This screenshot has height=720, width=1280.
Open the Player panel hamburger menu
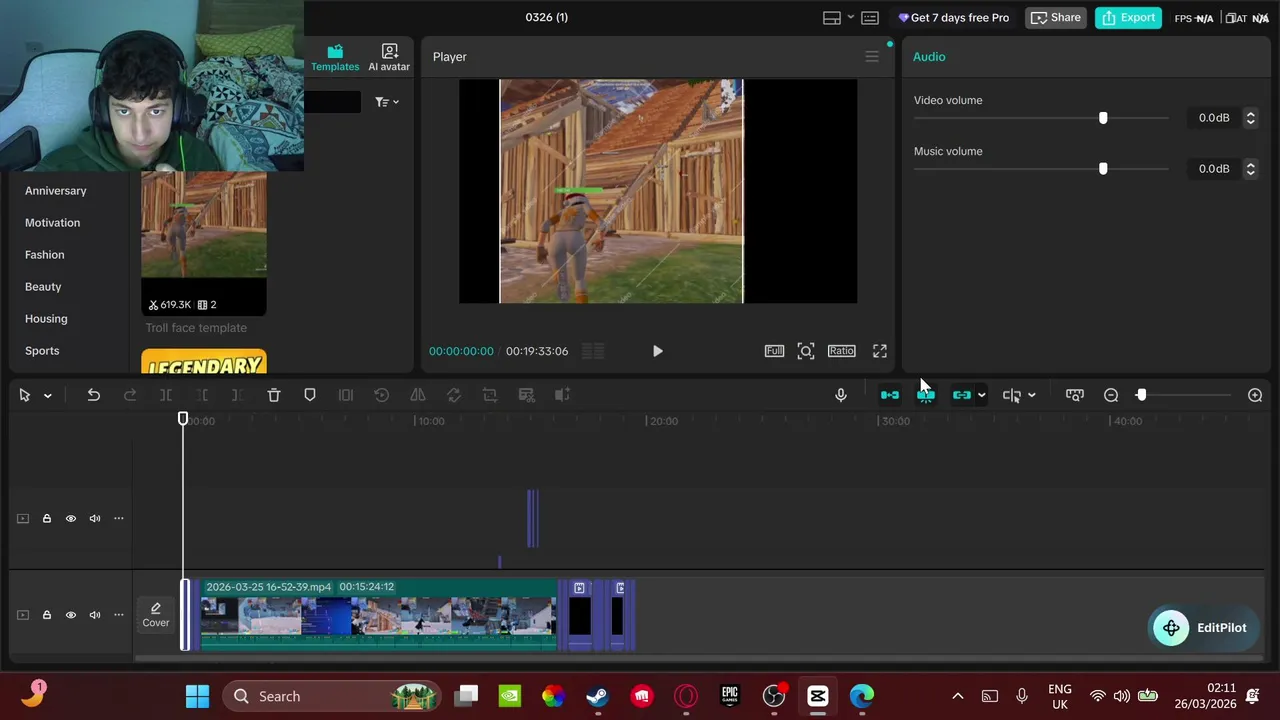[x=872, y=57]
